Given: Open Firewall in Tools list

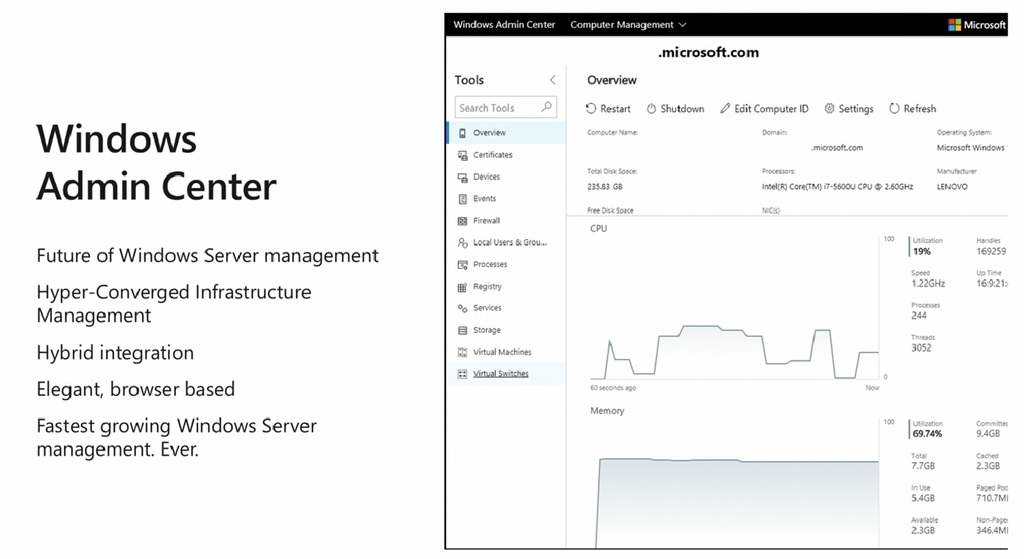Looking at the screenshot, I should point(507,221).
